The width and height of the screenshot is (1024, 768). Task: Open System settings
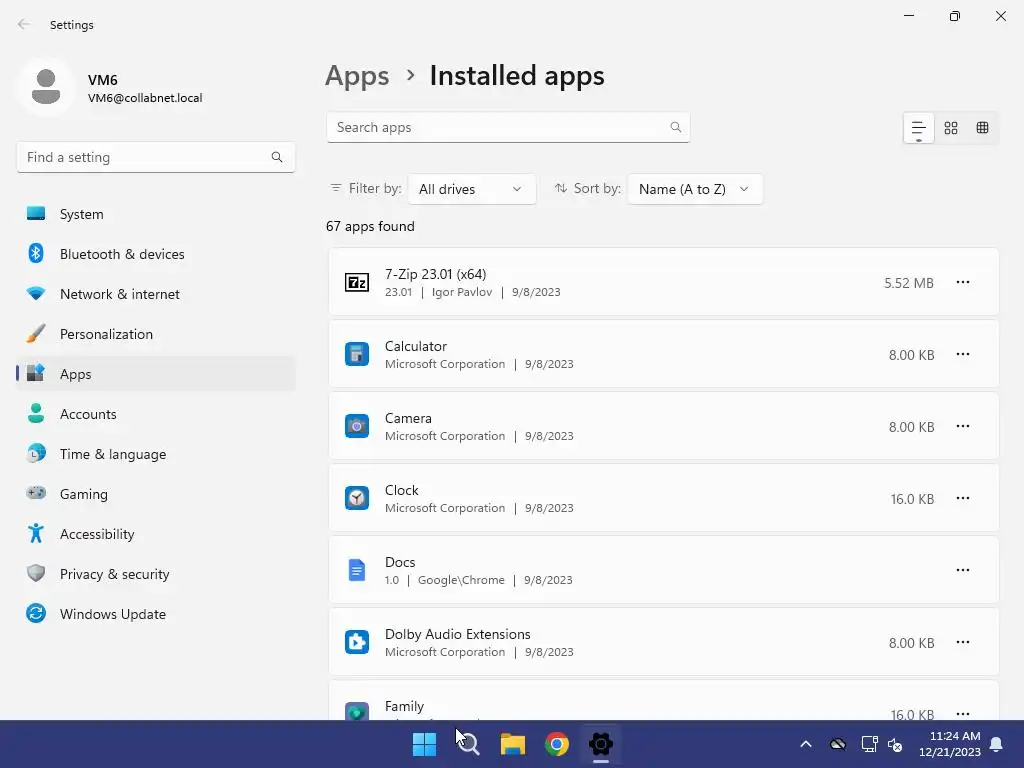[156, 214]
